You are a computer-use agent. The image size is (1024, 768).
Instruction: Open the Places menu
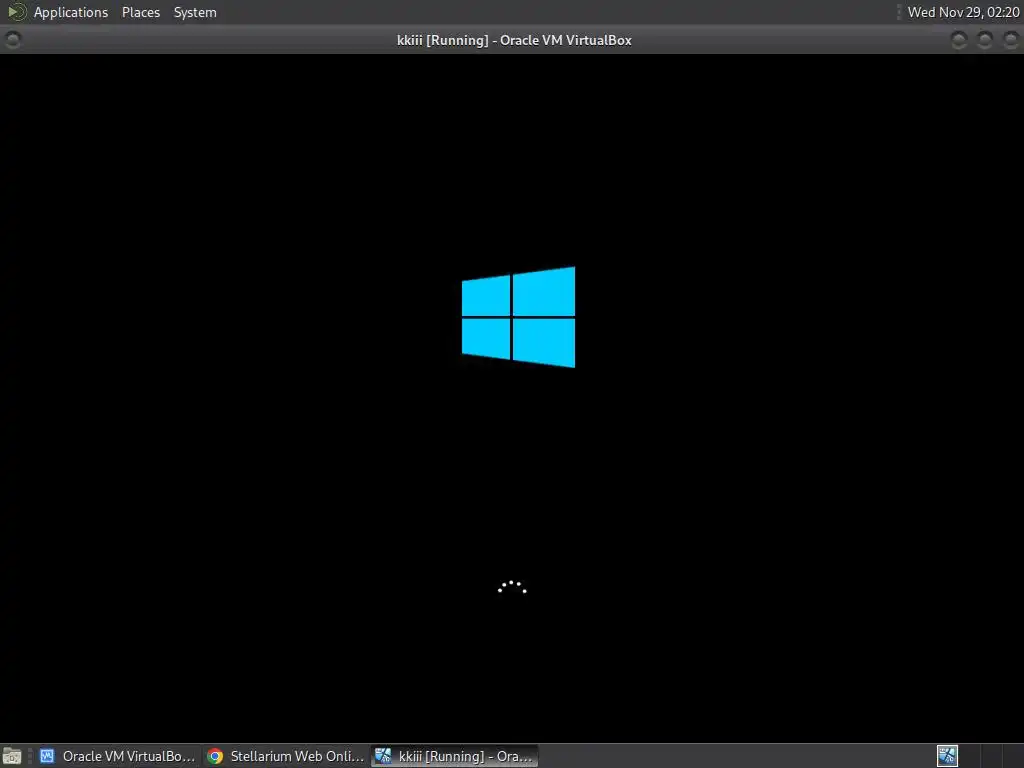pos(140,12)
